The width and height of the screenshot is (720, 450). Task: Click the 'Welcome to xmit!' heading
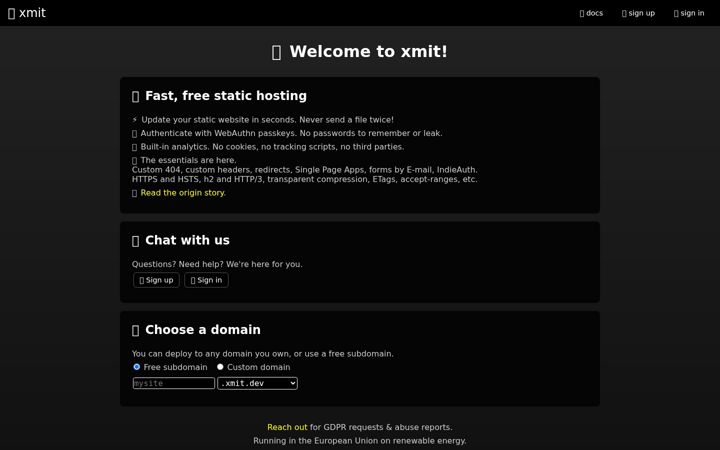[360, 51]
